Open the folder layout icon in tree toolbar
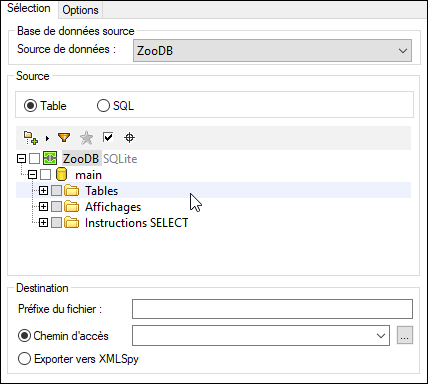The height and width of the screenshot is (384, 428). coord(31,138)
